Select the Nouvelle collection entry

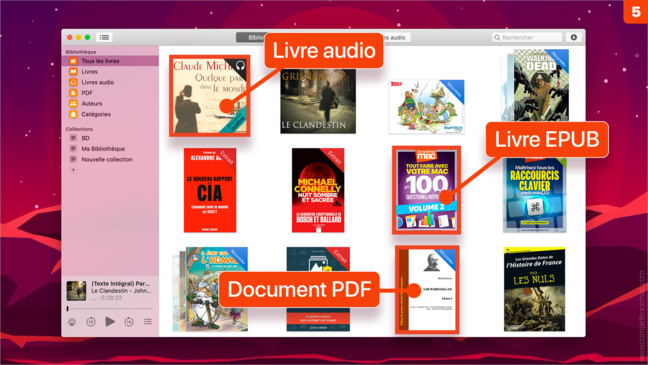tap(110, 159)
